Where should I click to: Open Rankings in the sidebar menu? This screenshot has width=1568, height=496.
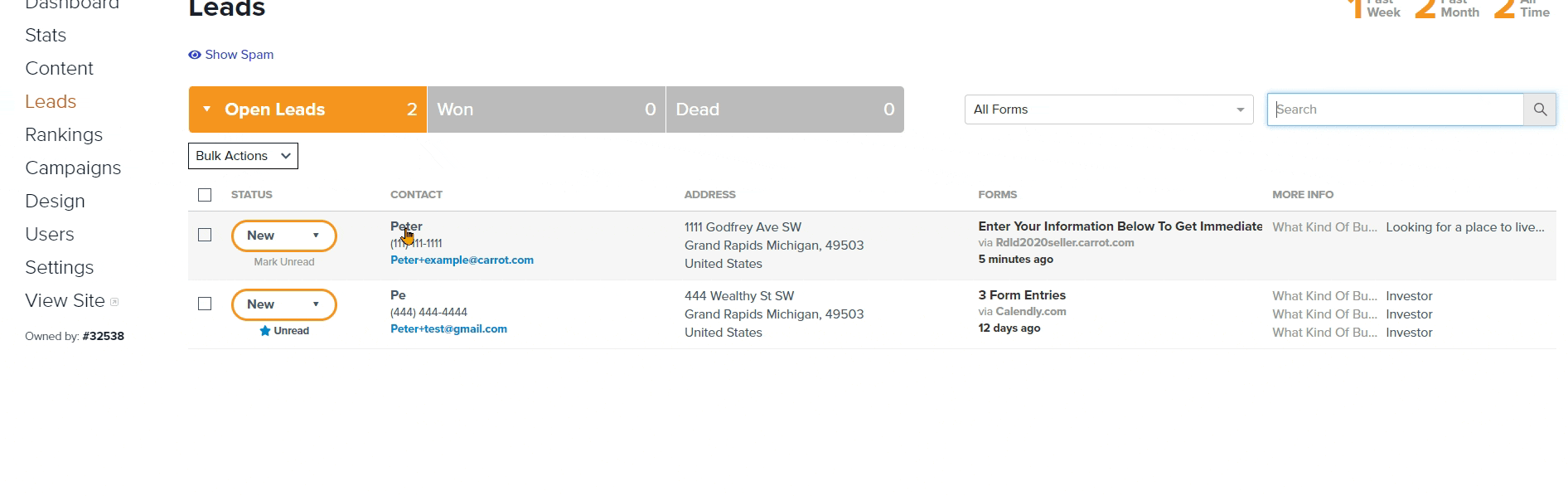[64, 134]
